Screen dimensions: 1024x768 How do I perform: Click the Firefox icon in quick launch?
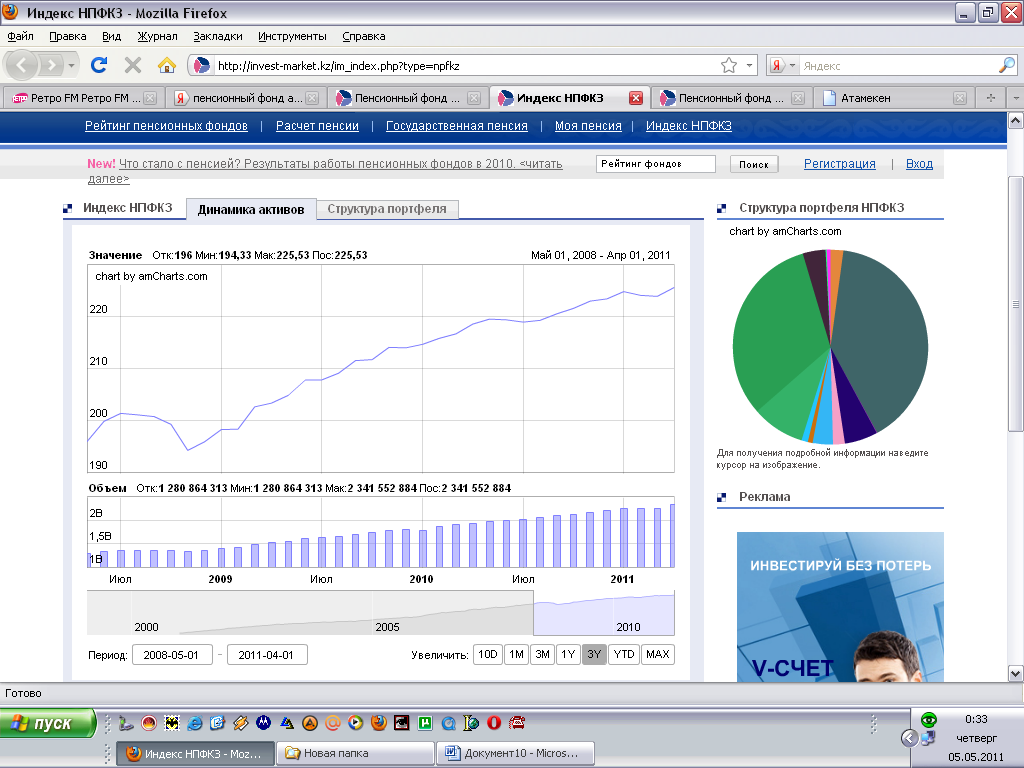coord(378,722)
